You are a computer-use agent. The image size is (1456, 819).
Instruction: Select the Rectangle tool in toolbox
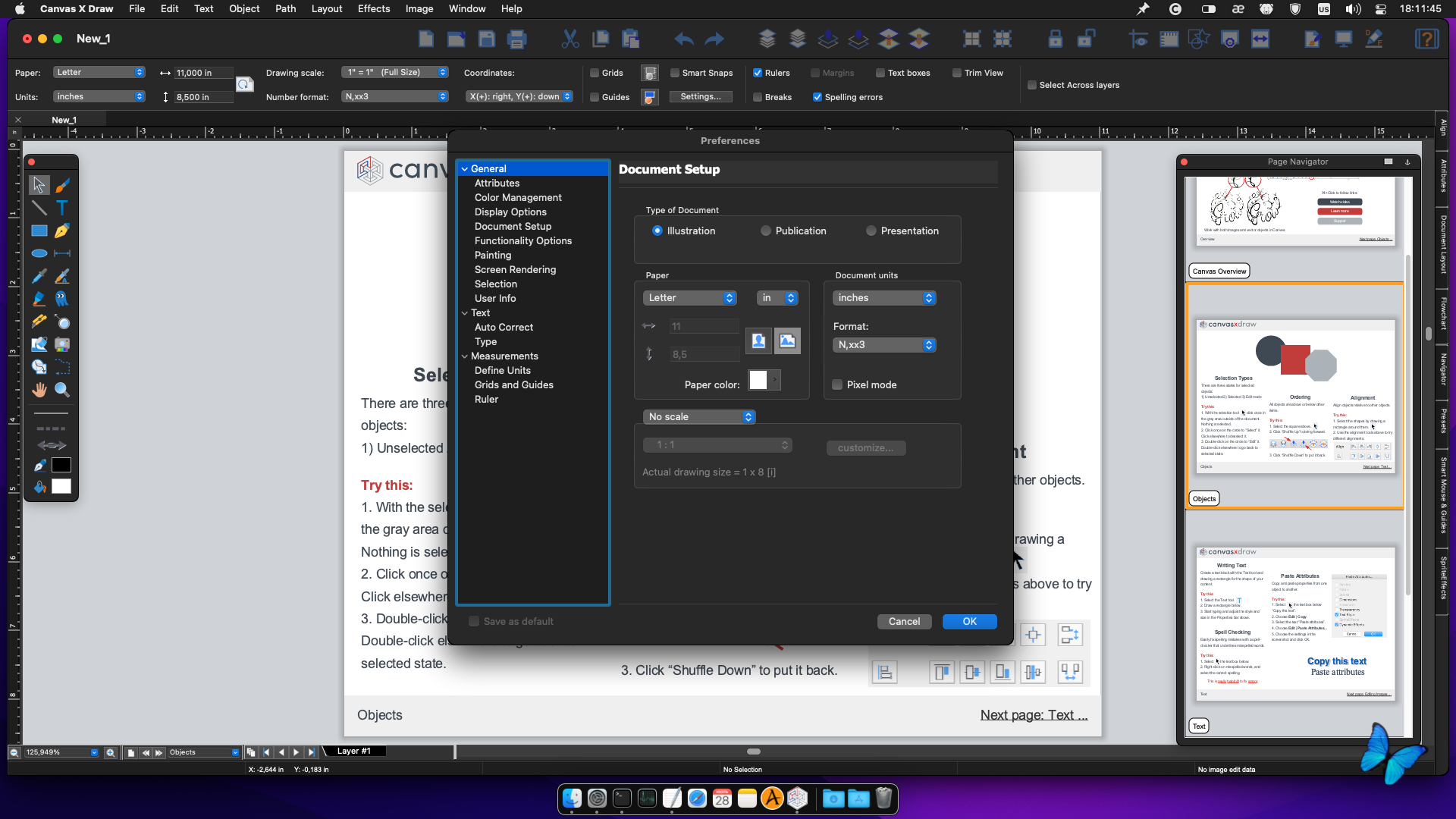tap(39, 231)
